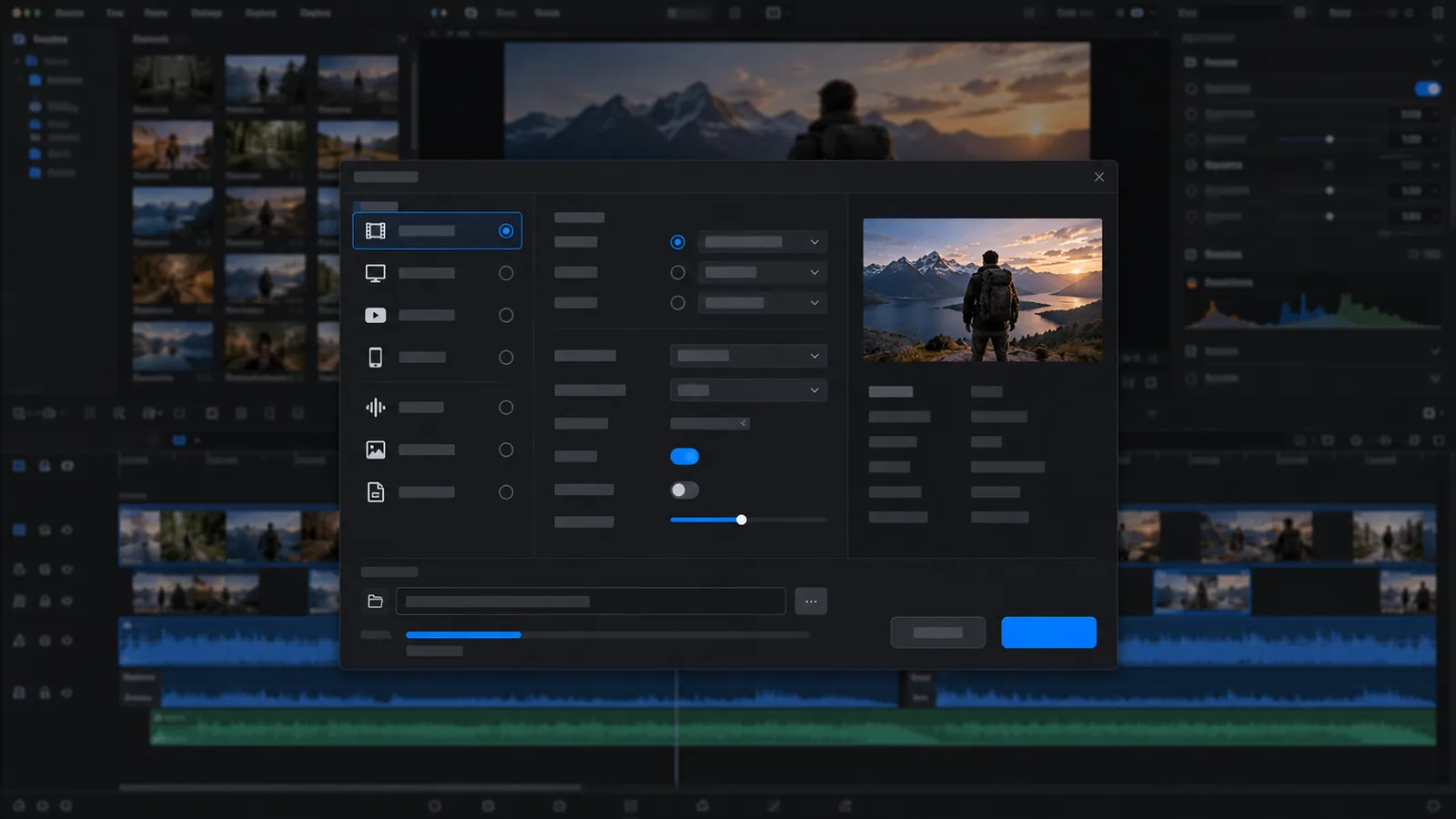Open the dropdown directly above the small stepper field

click(748, 390)
